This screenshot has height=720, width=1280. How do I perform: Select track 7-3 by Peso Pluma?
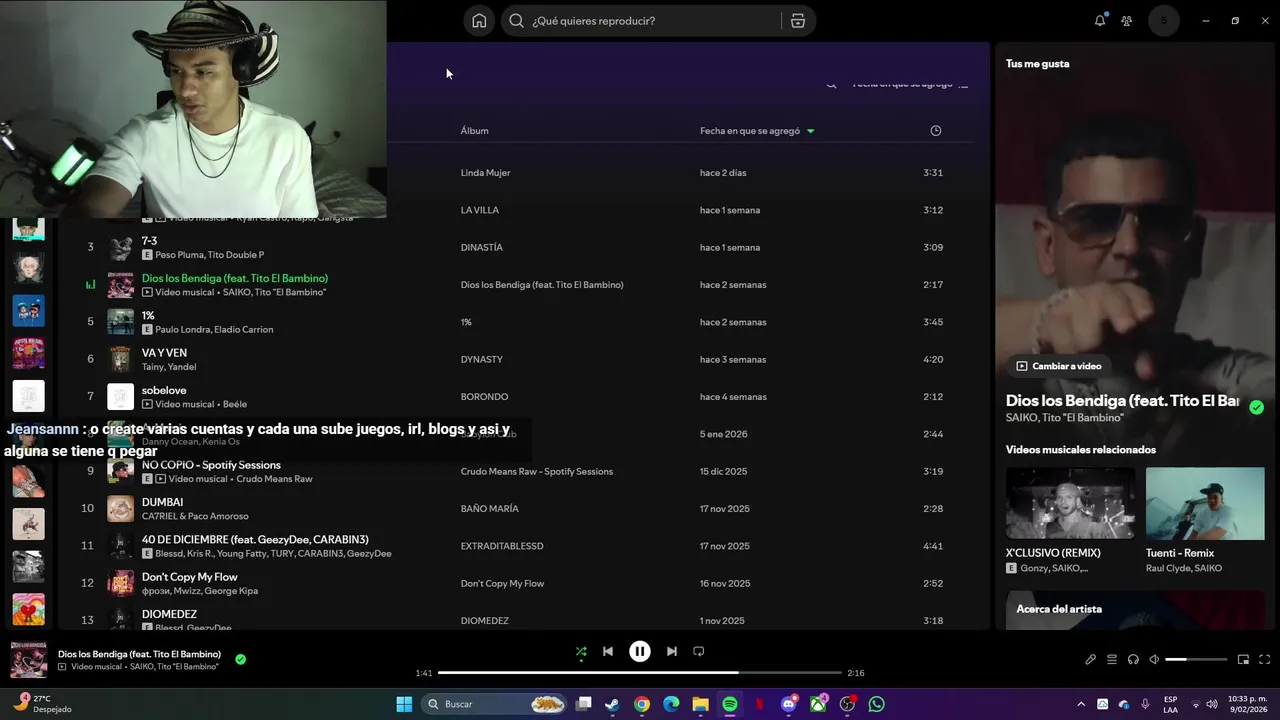tap(149, 241)
